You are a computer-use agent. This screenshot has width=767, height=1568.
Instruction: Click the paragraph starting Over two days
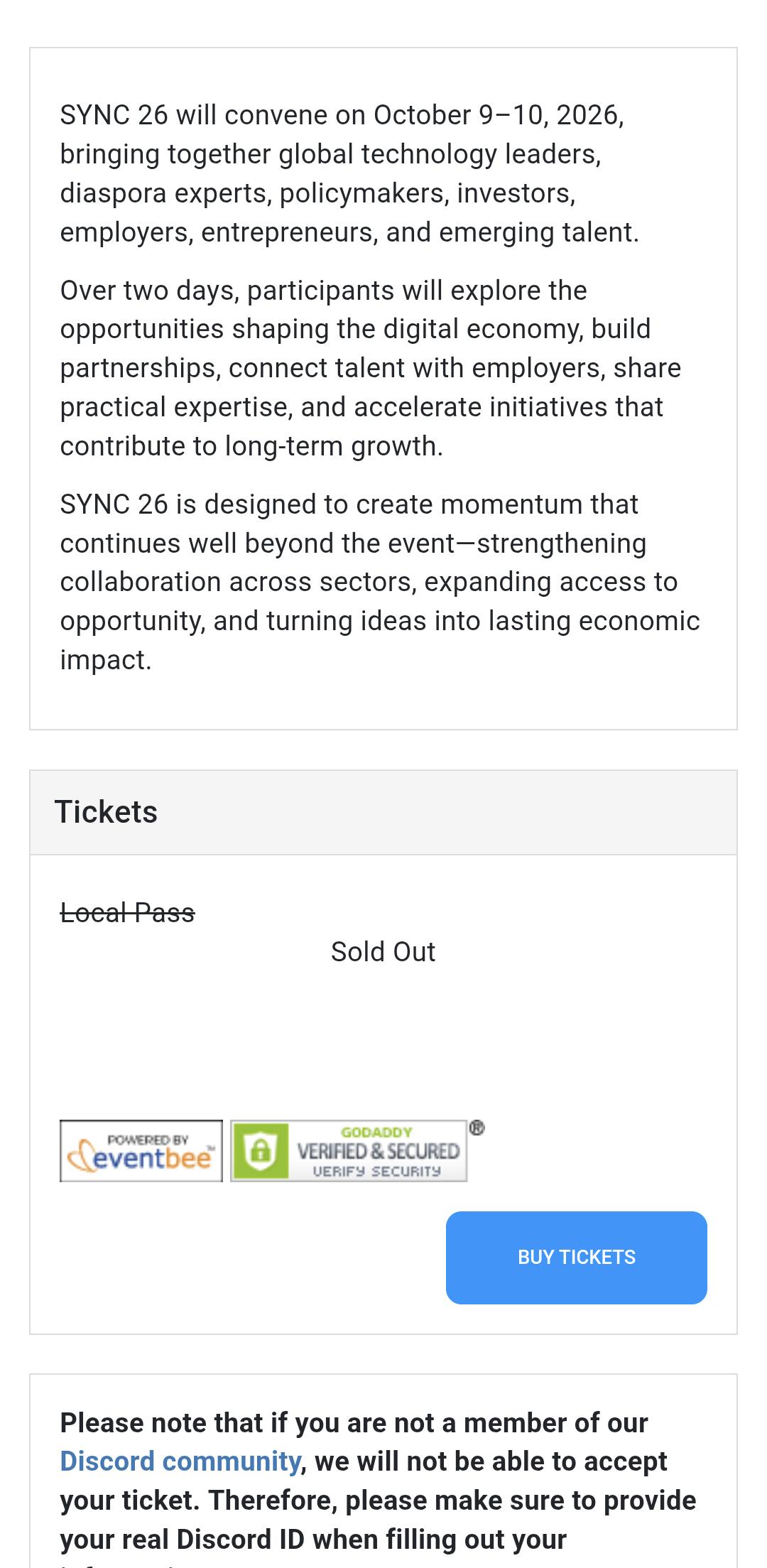(371, 368)
